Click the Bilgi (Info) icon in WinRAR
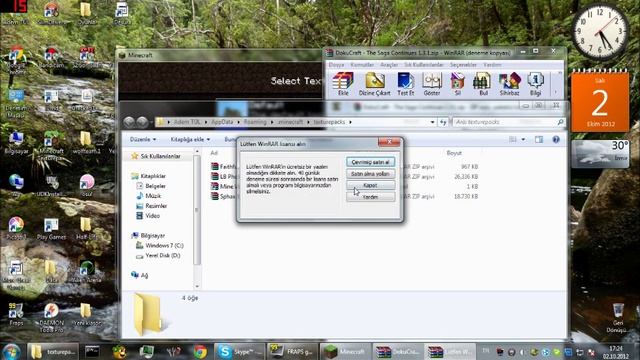 tap(535, 84)
